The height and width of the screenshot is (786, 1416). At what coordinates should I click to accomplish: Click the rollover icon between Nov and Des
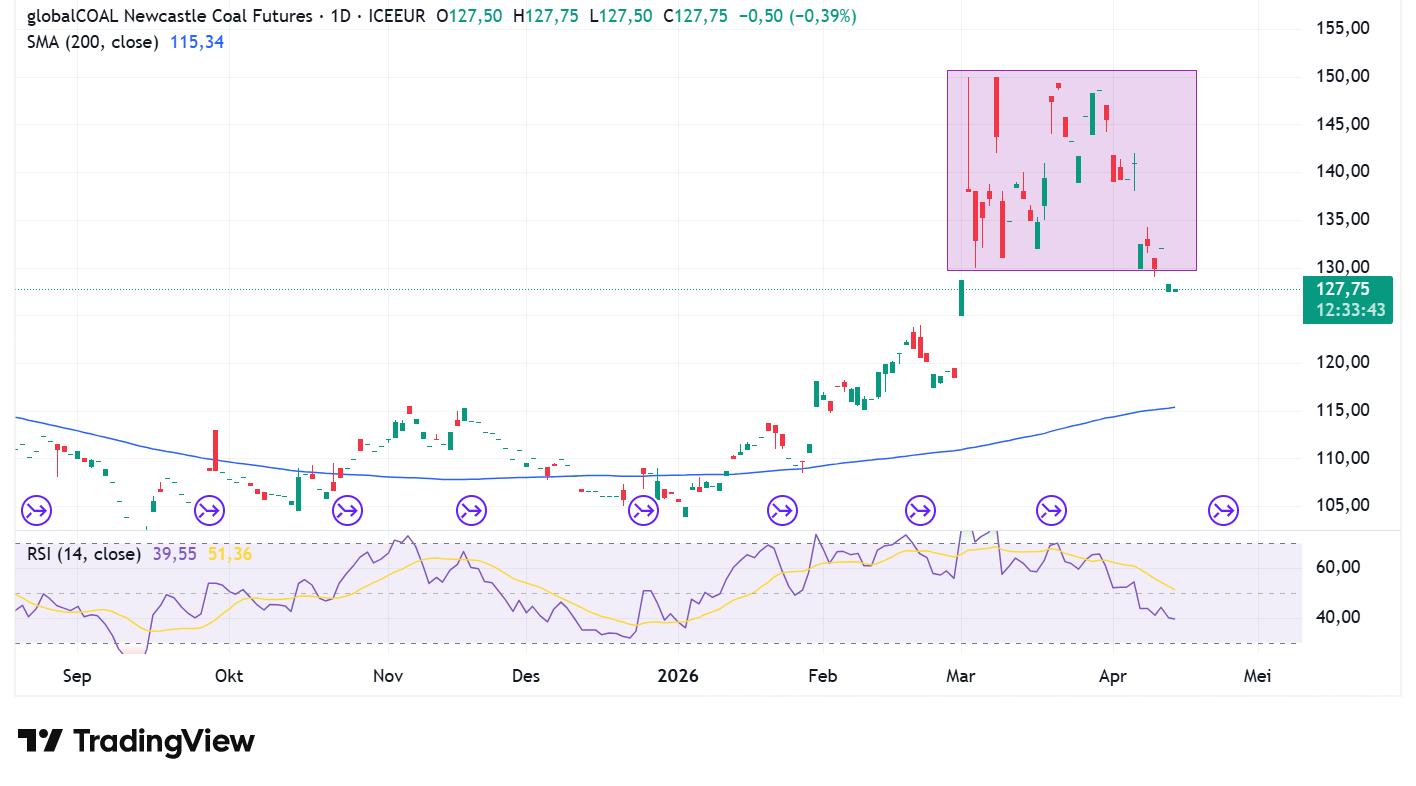[x=471, y=512]
